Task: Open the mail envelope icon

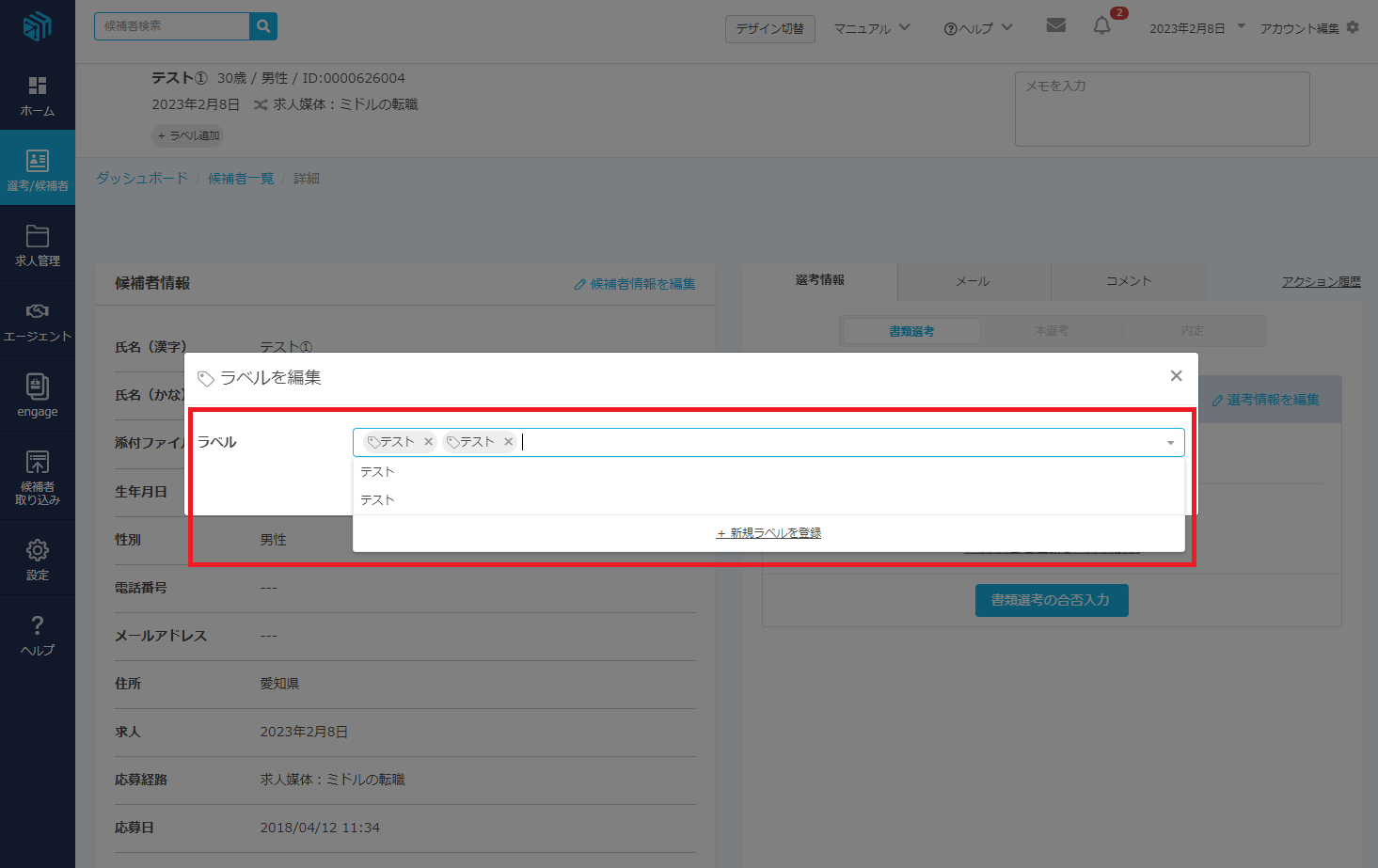Action: tap(1055, 25)
